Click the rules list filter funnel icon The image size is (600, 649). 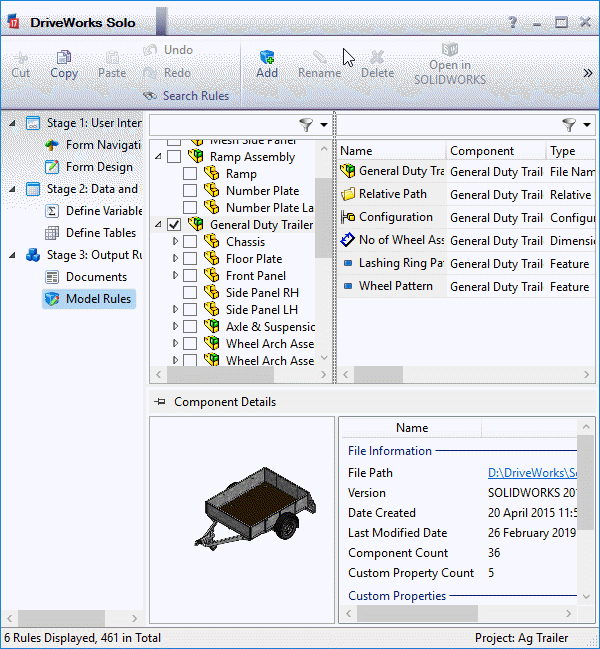(569, 125)
